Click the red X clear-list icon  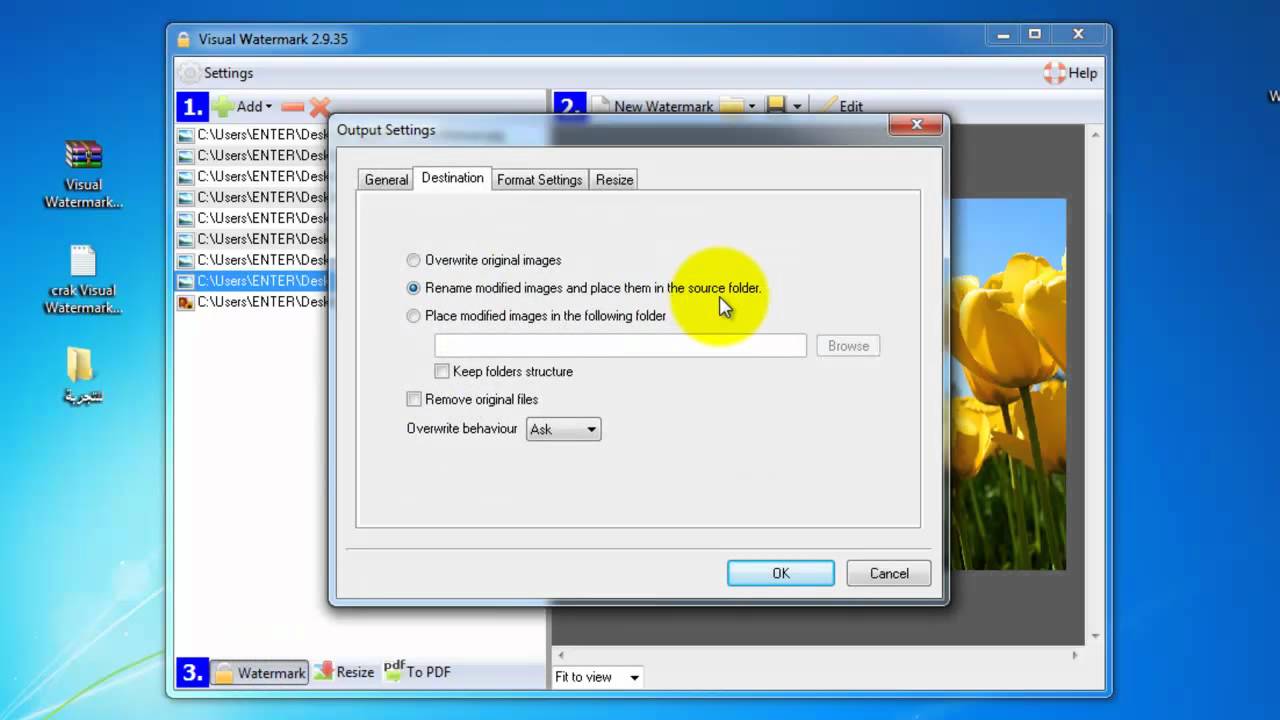(x=319, y=106)
